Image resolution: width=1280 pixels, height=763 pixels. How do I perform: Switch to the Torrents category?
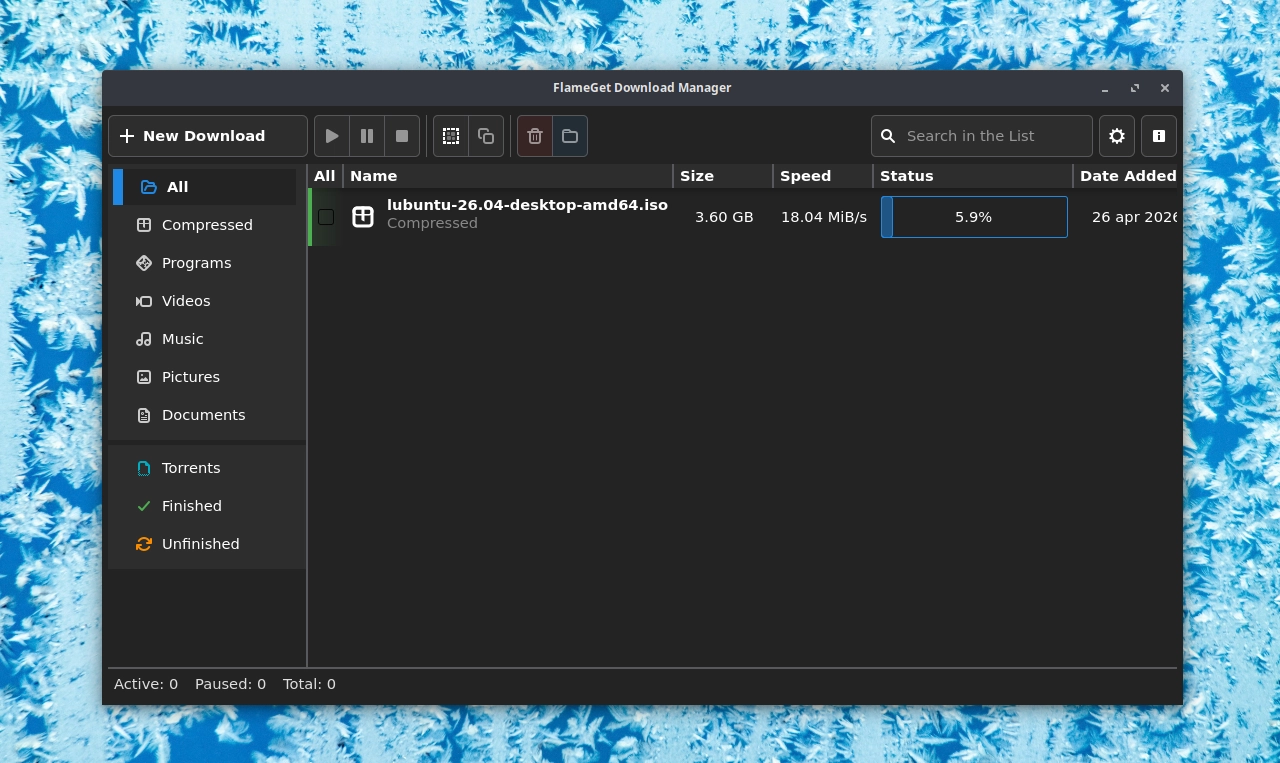point(191,468)
